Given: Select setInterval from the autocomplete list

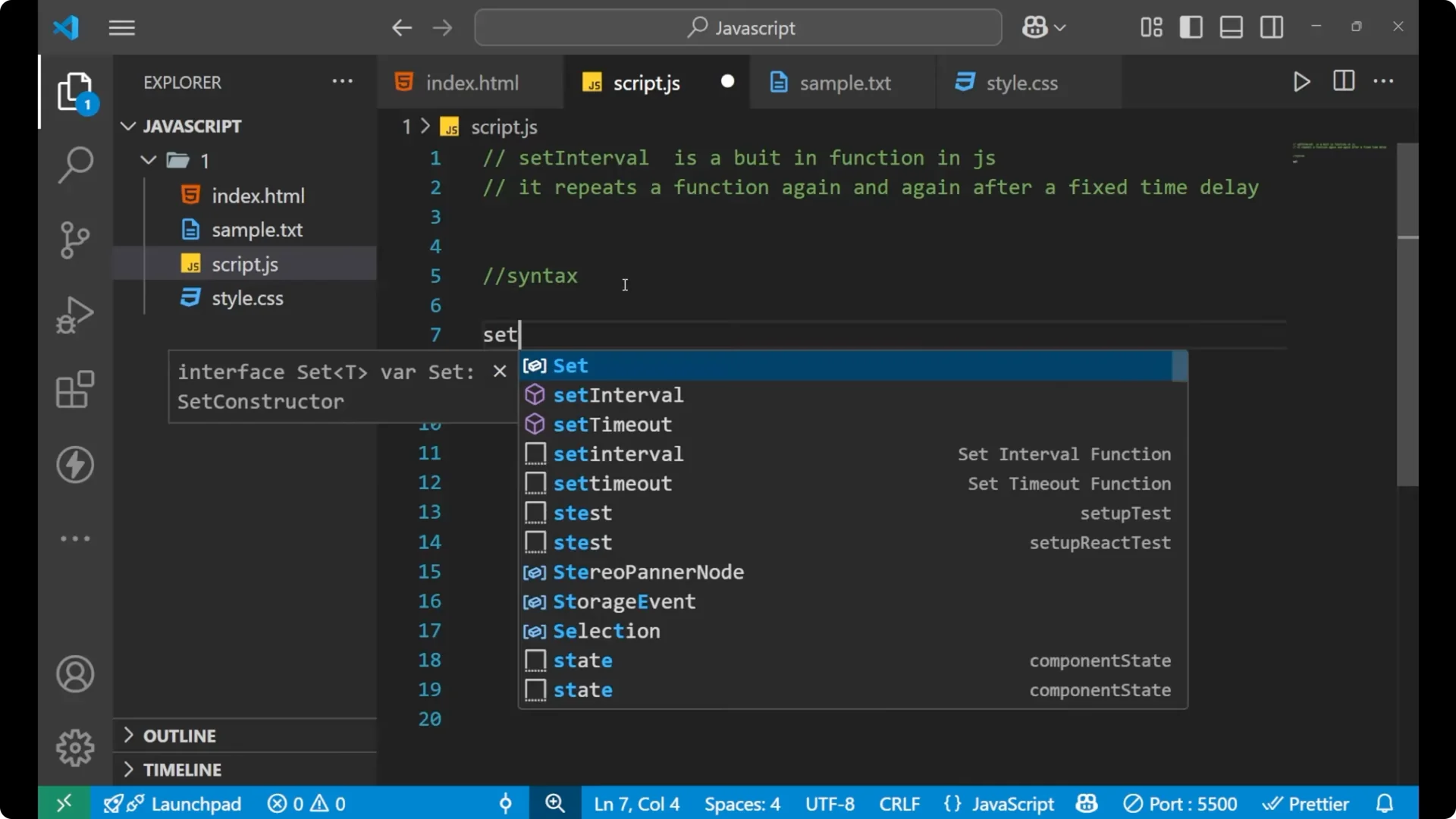Looking at the screenshot, I should click(617, 394).
